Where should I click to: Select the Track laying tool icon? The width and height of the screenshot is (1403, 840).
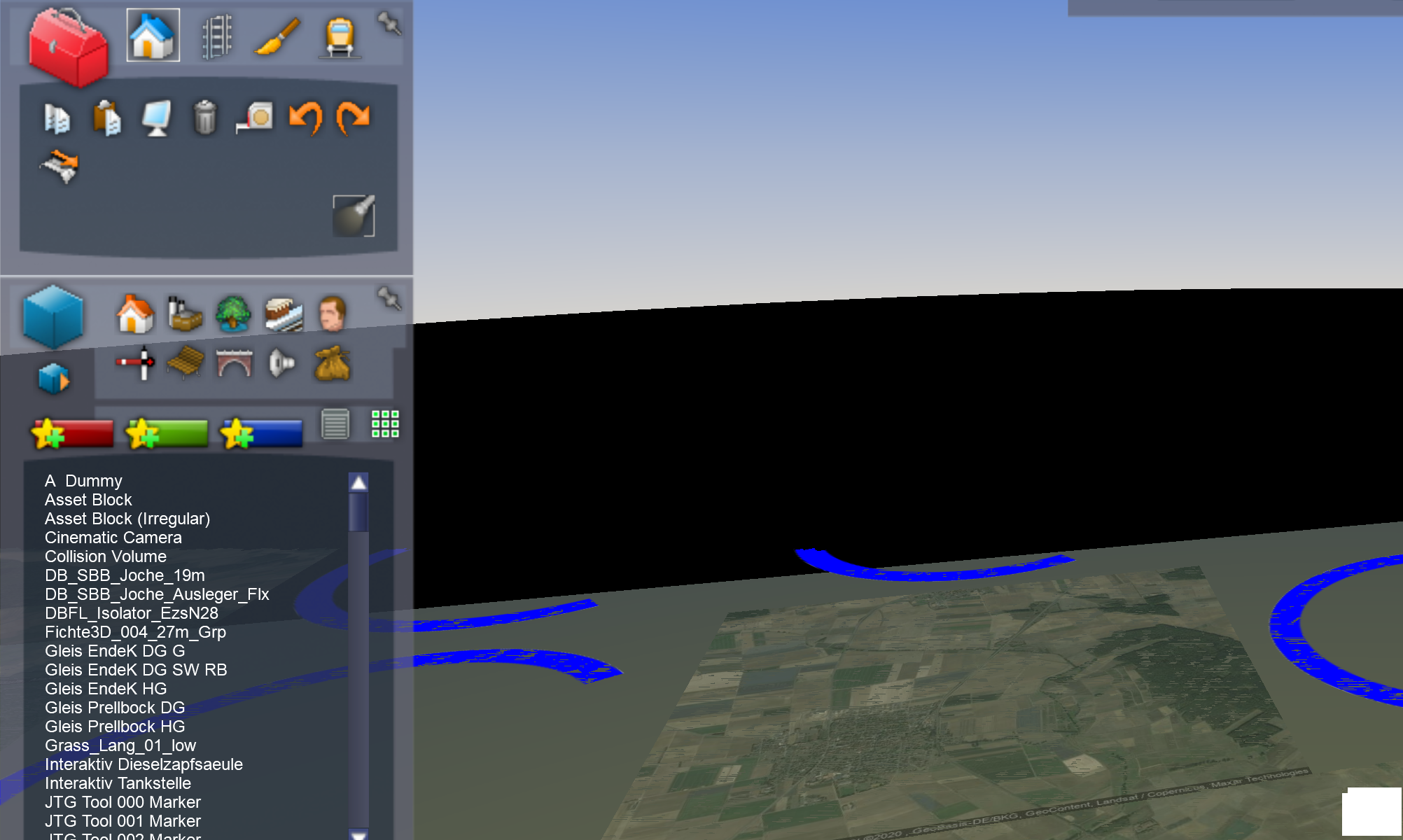pyautogui.click(x=216, y=36)
